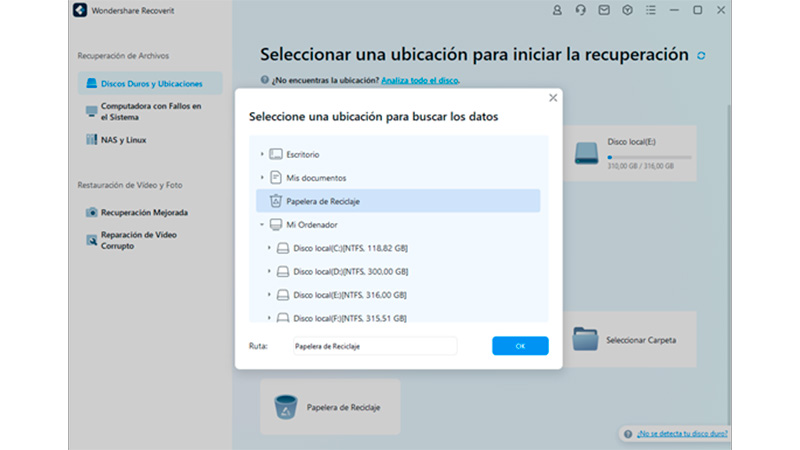The width and height of the screenshot is (800, 450).
Task: Click the Papelera de Reciclaje bin card
Action: [x=330, y=407]
